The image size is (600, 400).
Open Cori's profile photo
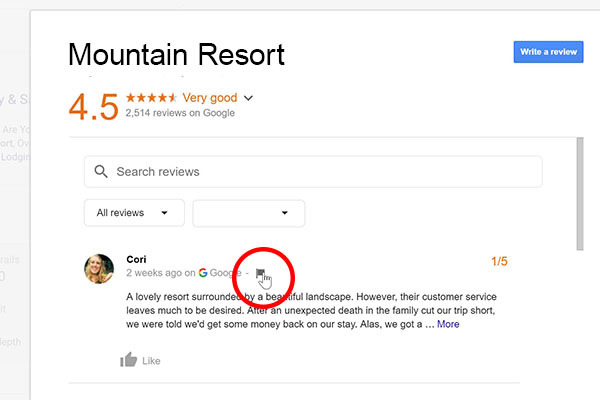(100, 269)
